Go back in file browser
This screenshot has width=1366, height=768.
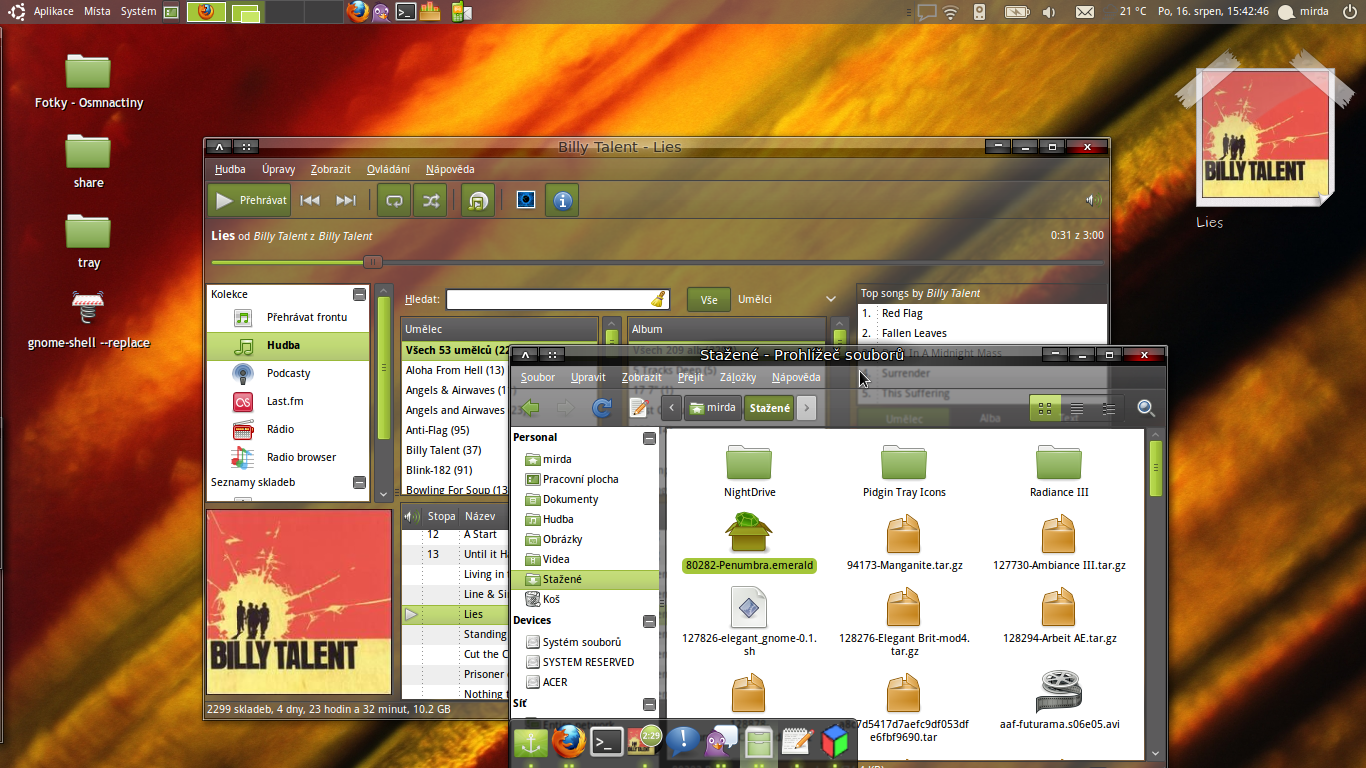pyautogui.click(x=530, y=408)
